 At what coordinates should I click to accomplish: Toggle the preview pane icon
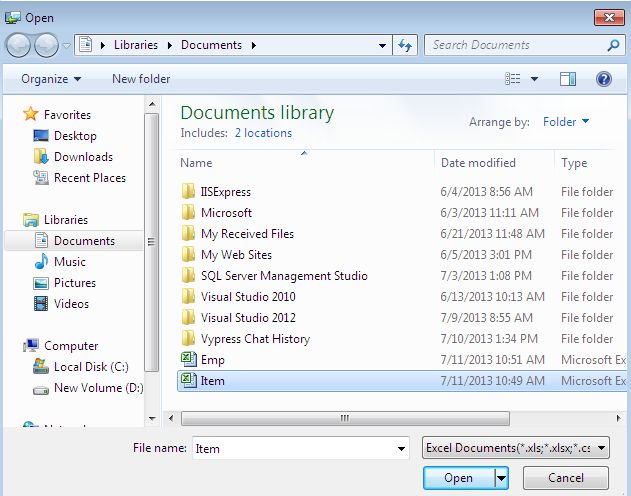pos(568,79)
